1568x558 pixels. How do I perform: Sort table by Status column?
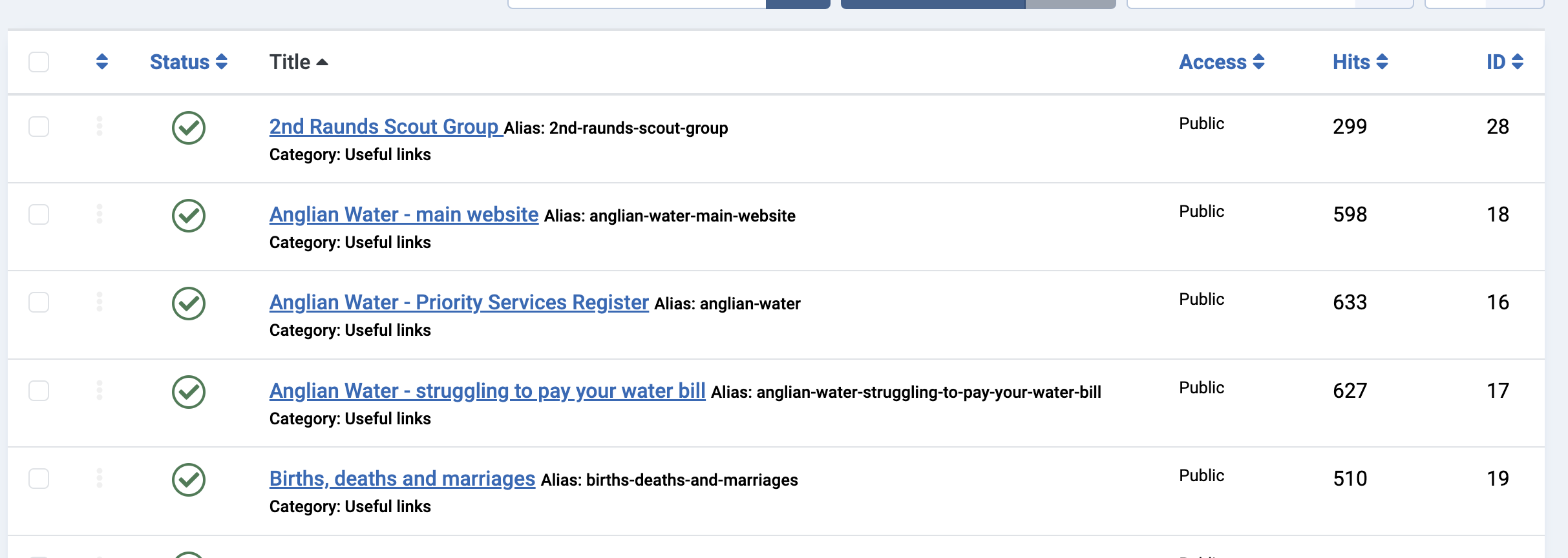point(189,62)
